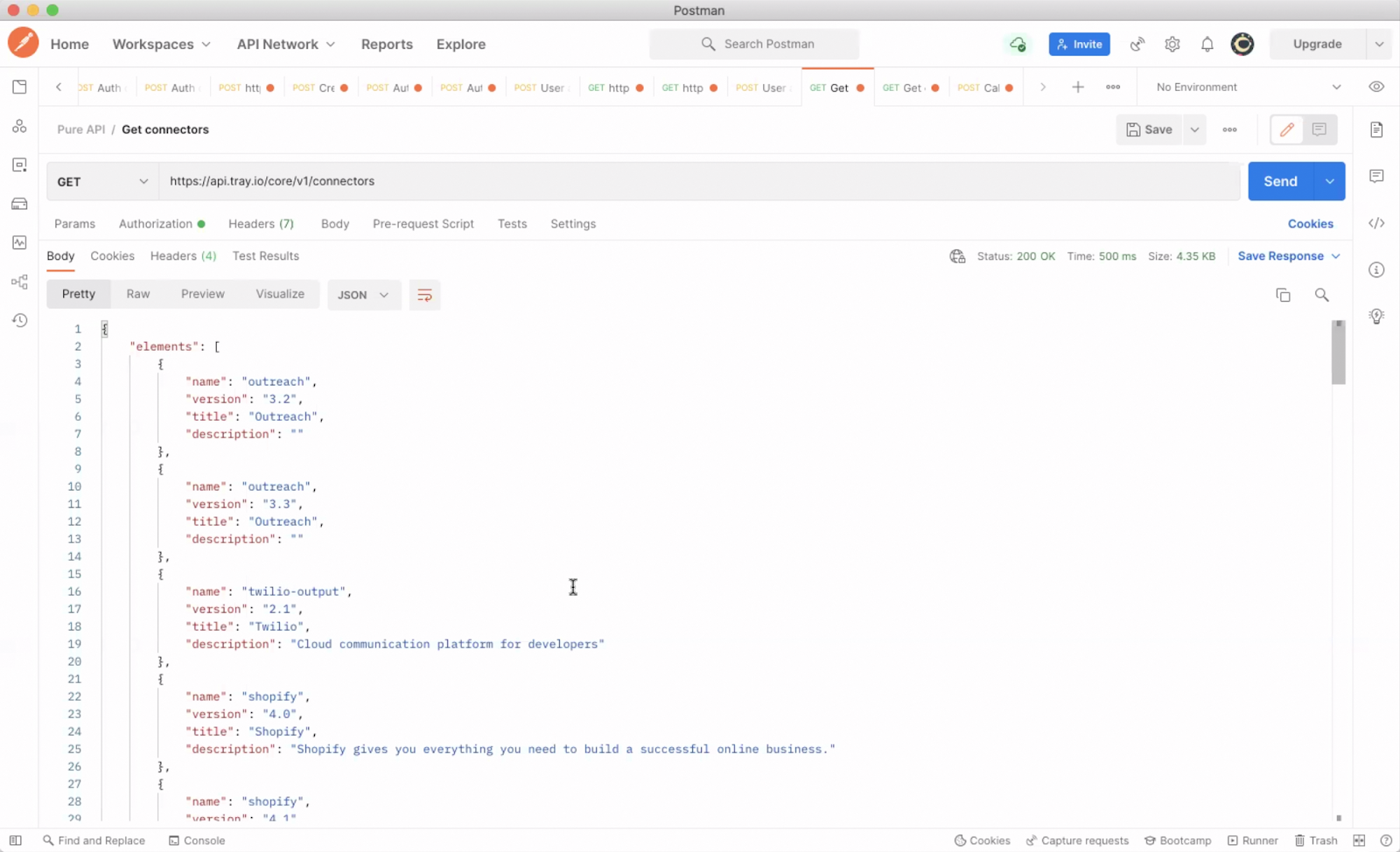
Task: Open Console in the status bar
Action: click(x=197, y=841)
